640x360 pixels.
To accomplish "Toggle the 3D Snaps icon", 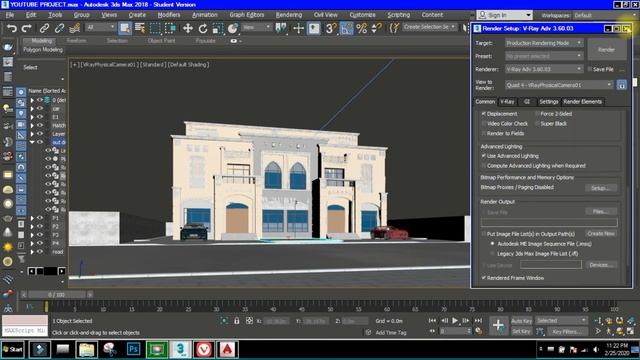I will 331,28.
